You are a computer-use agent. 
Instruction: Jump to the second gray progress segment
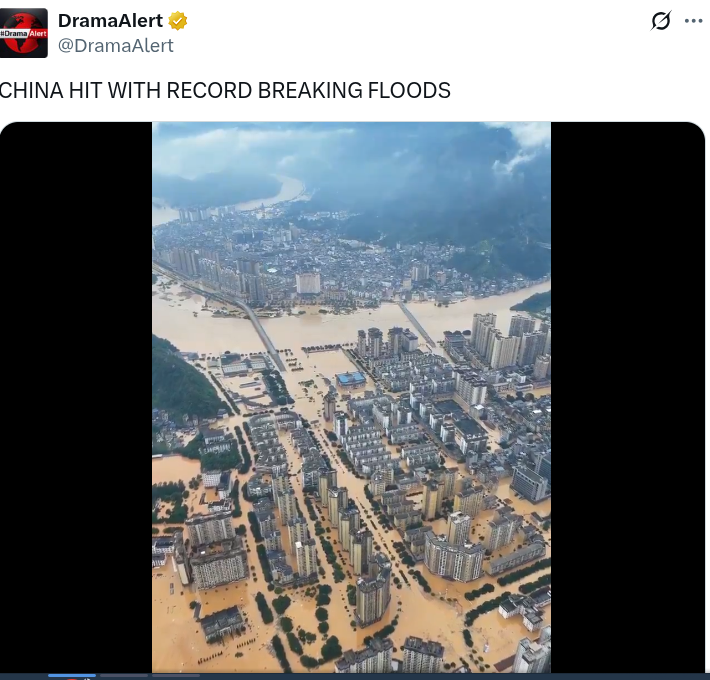tap(124, 675)
